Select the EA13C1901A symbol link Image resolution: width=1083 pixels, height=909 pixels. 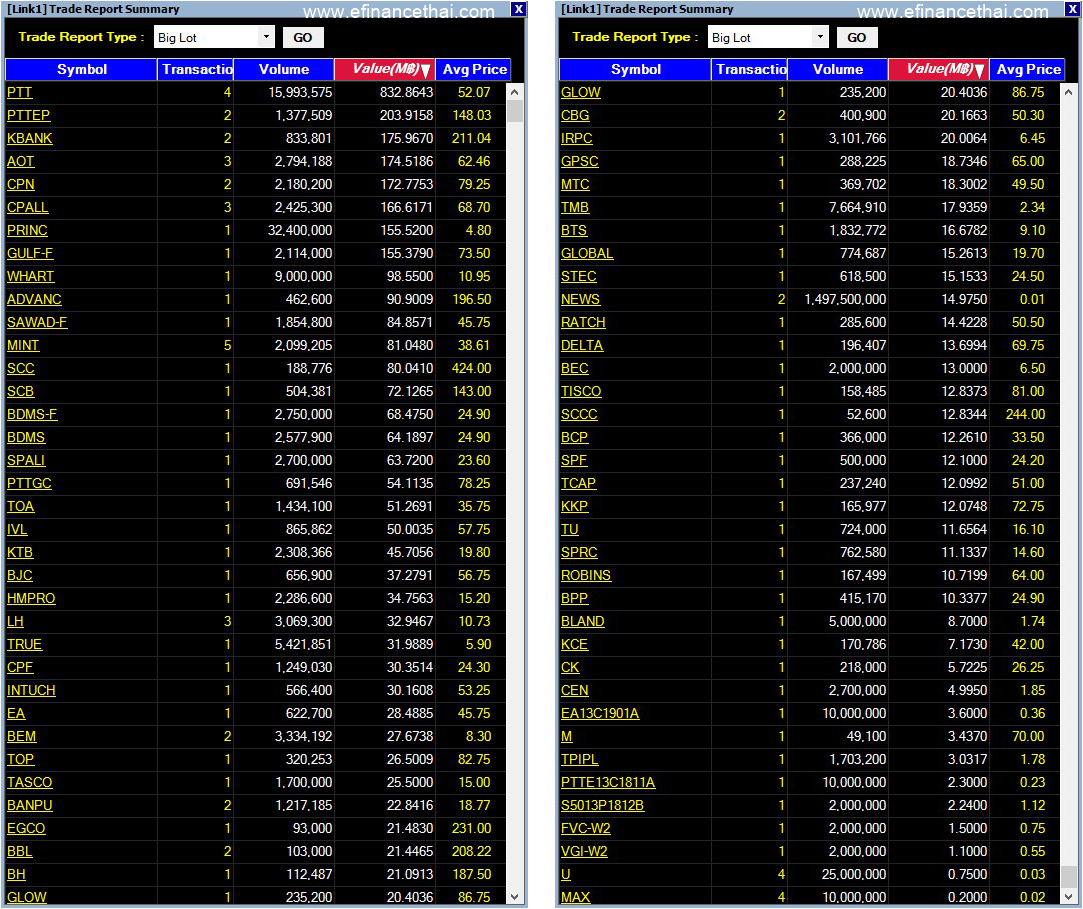coord(600,713)
